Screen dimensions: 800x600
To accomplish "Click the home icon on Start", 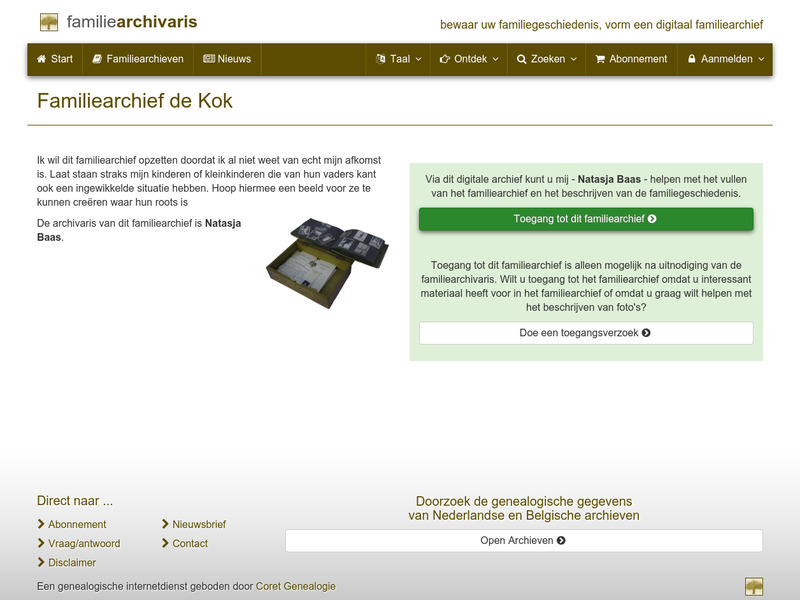I will point(40,59).
